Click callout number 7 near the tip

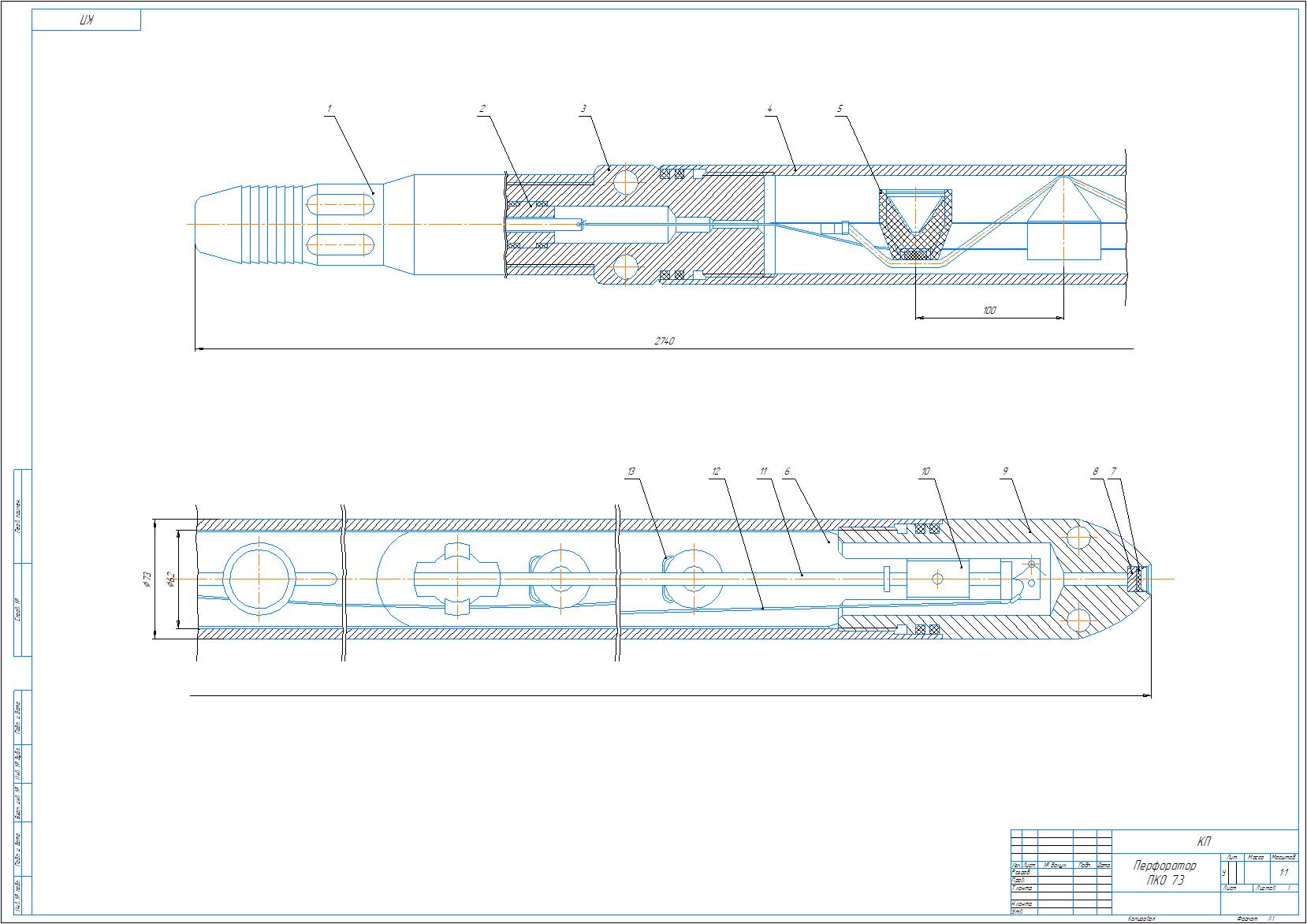coord(1113,471)
